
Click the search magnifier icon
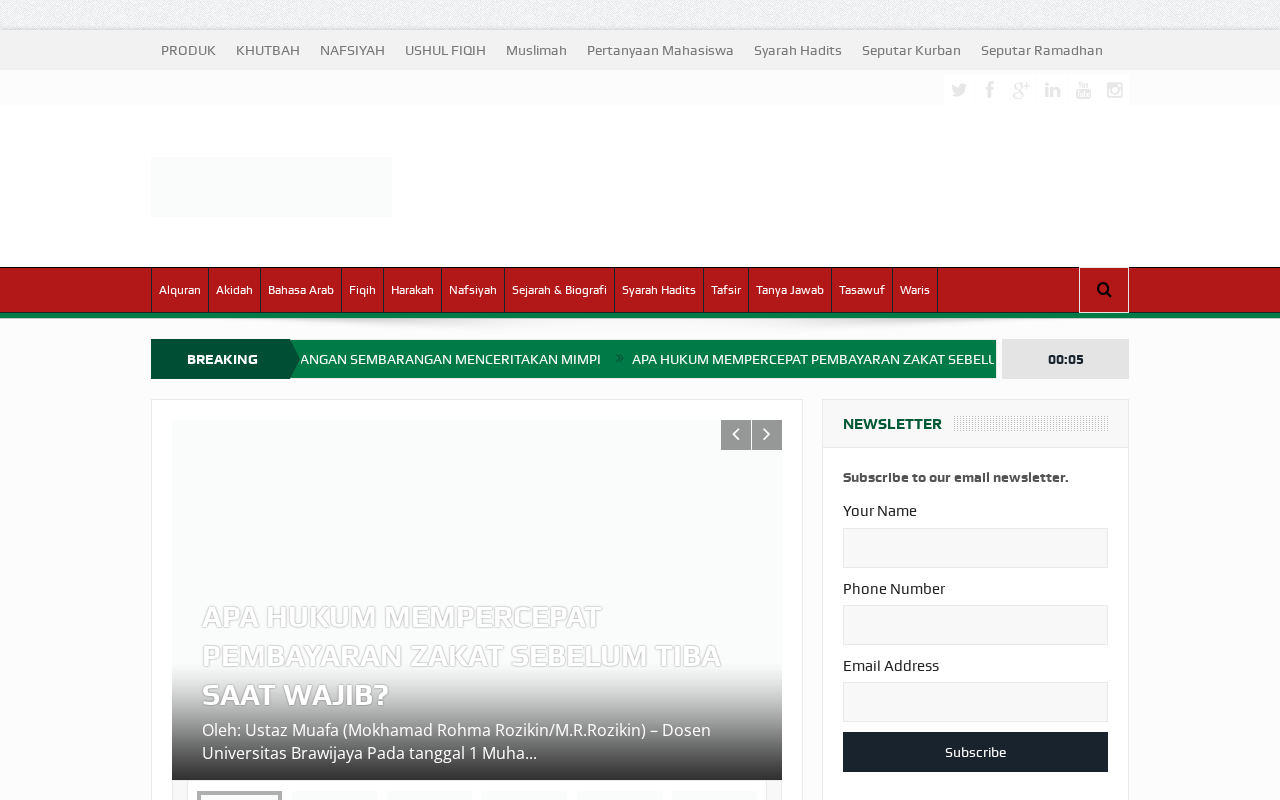click(1104, 290)
